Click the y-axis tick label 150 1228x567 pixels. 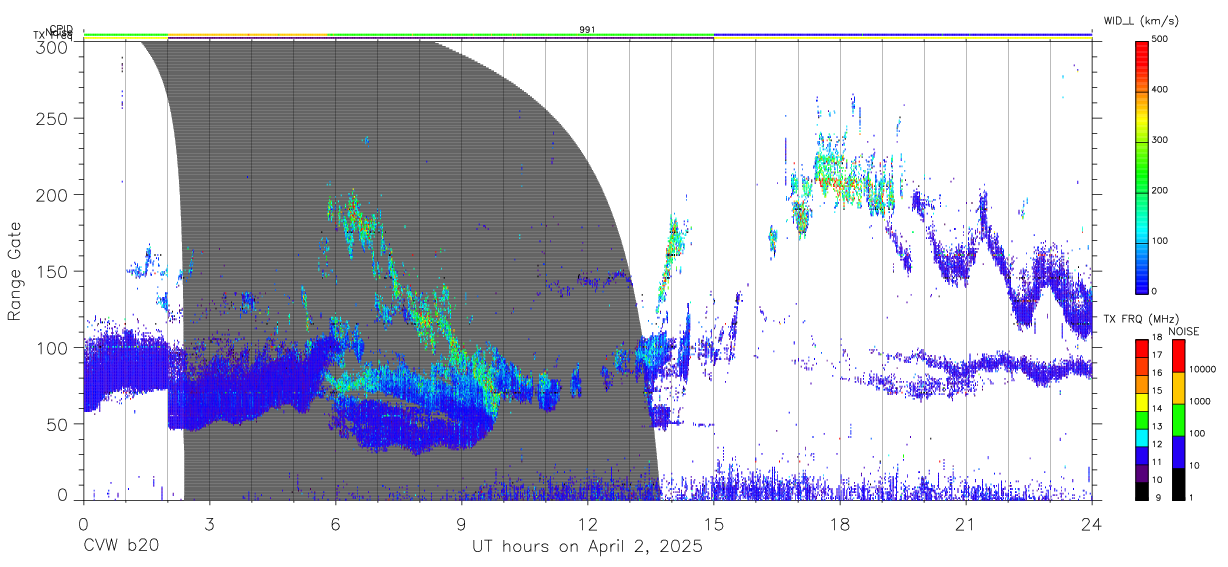coord(54,271)
